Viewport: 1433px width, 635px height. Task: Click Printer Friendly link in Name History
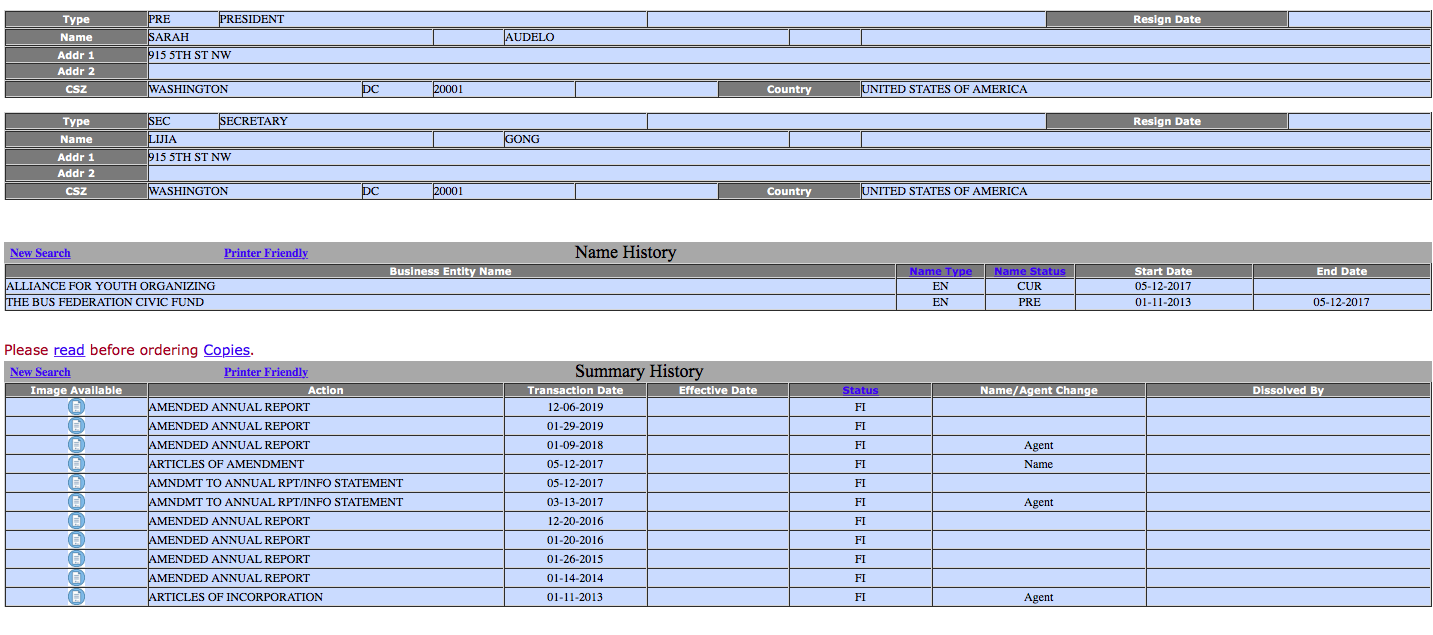point(266,253)
